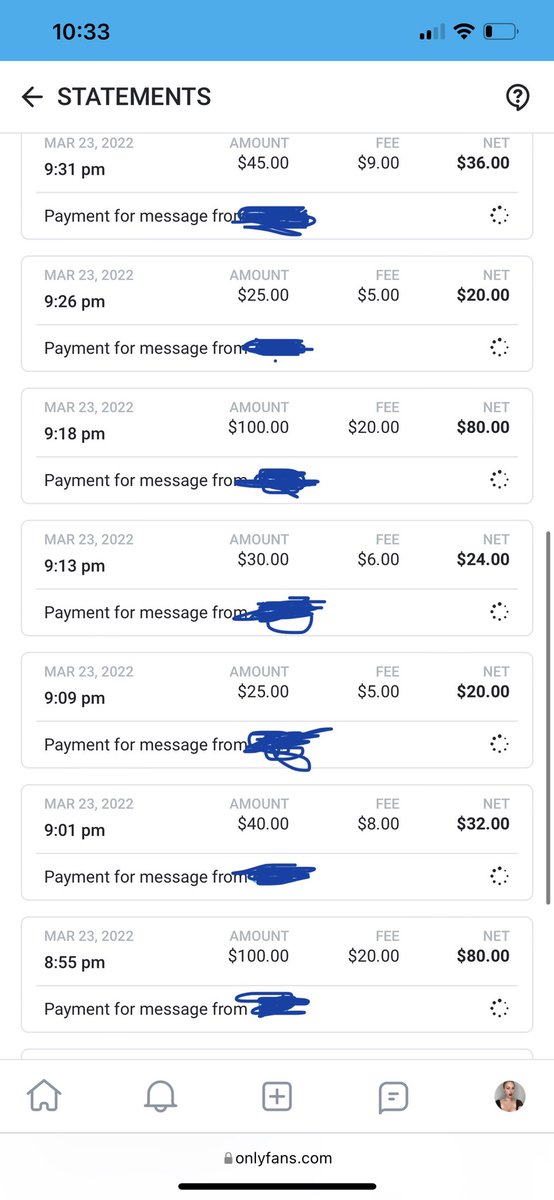
Task: Tap the pending status icon for 9:09 pm payment
Action: (x=499, y=744)
